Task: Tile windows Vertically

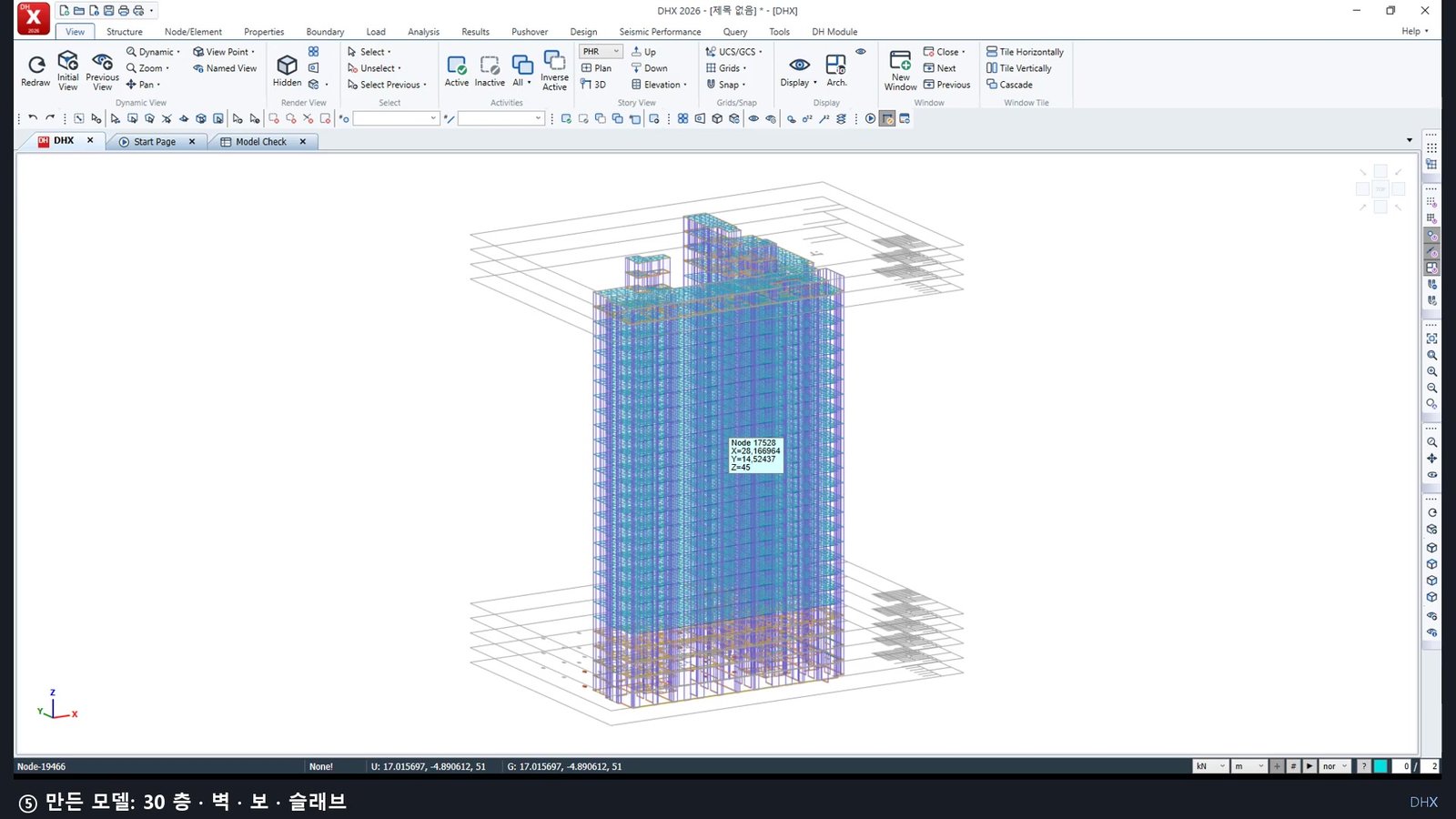Action: [1019, 68]
